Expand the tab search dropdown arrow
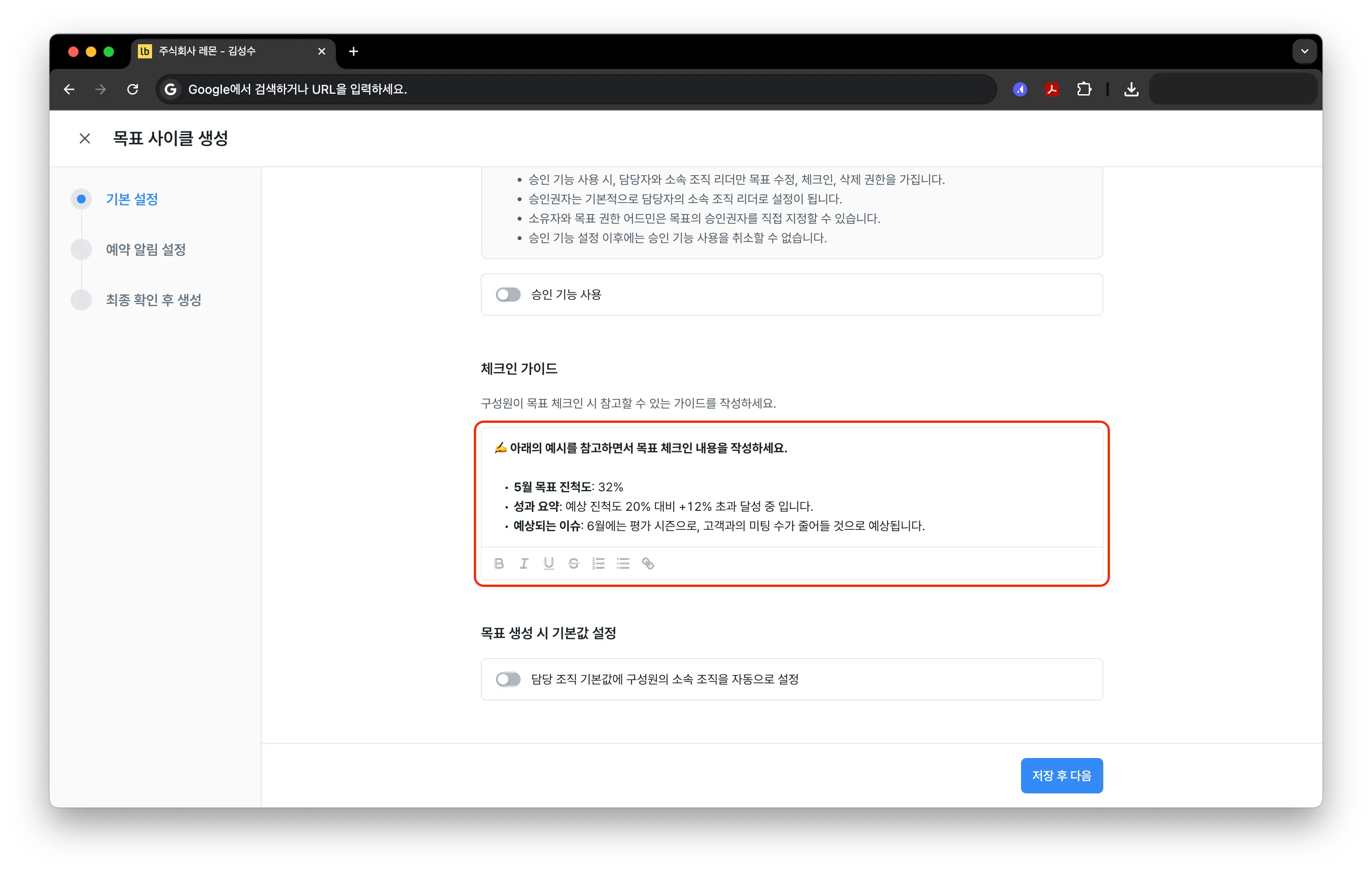Image resolution: width=1372 pixels, height=873 pixels. click(1304, 51)
